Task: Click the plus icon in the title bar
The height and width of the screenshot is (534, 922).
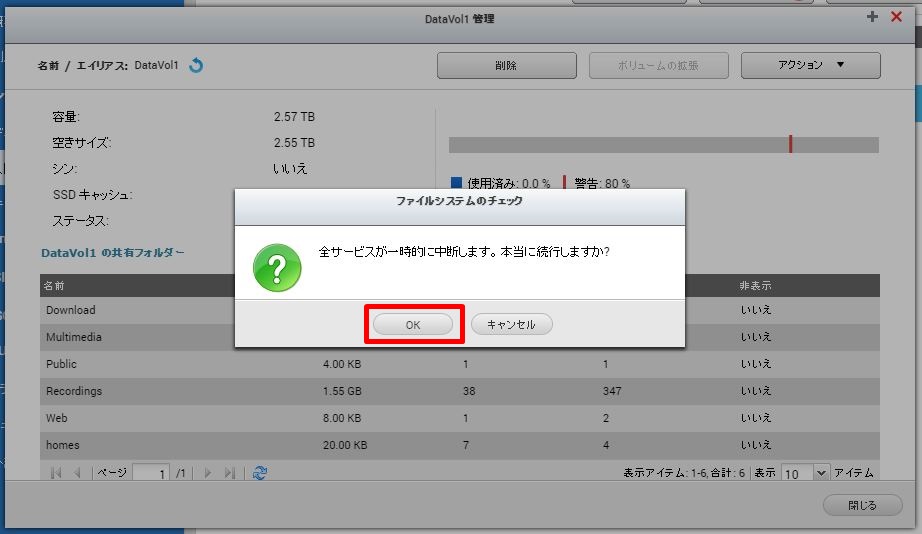Action: coord(872,17)
